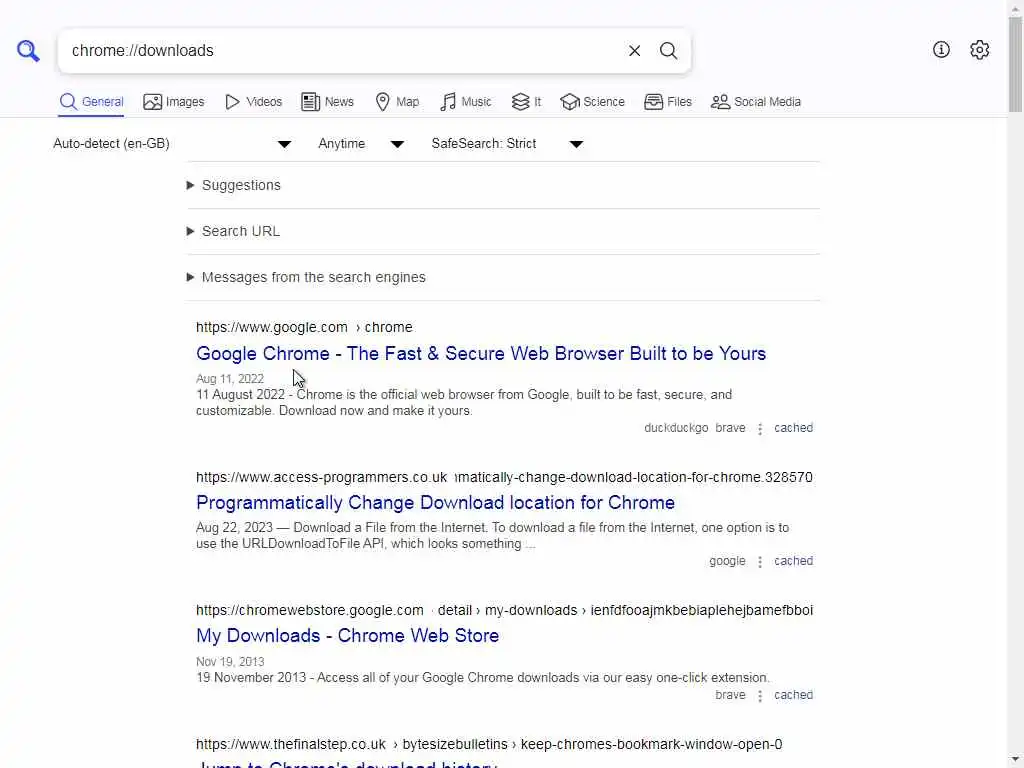Open the Google Chrome result link
The height and width of the screenshot is (768, 1024).
pos(481,353)
